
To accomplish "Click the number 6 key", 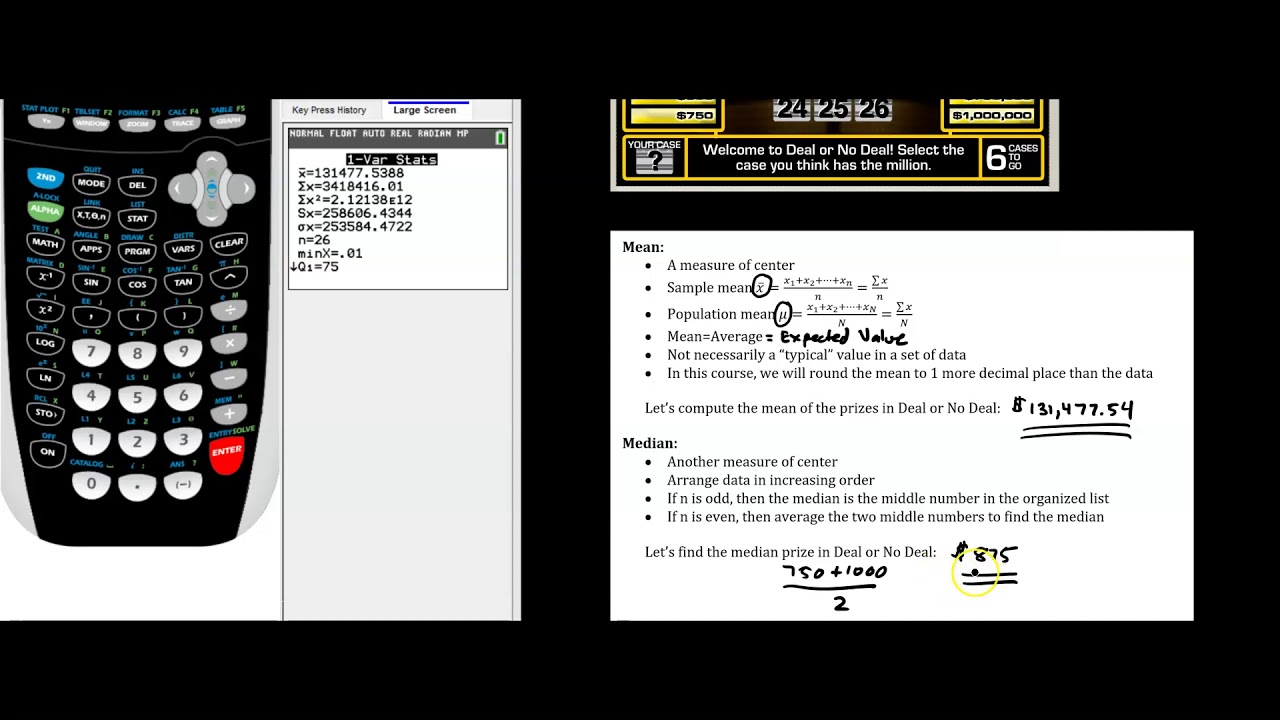I will pyautogui.click(x=183, y=396).
